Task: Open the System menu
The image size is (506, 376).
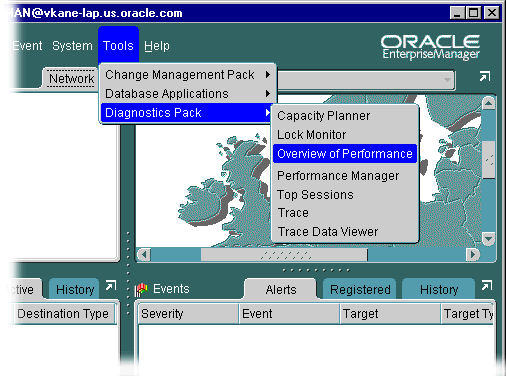Action: [72, 46]
